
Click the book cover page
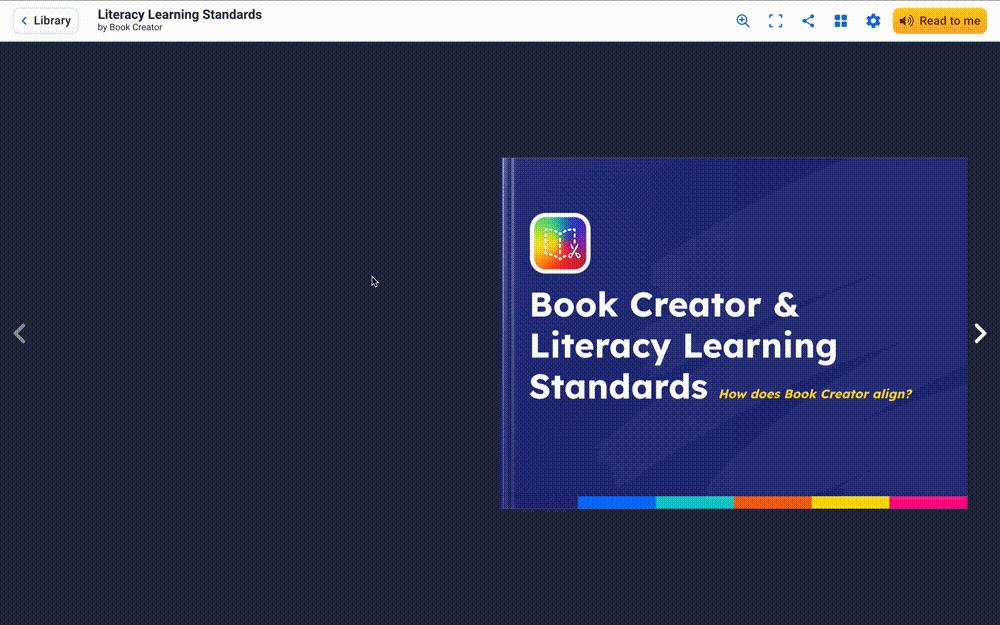[735, 333]
